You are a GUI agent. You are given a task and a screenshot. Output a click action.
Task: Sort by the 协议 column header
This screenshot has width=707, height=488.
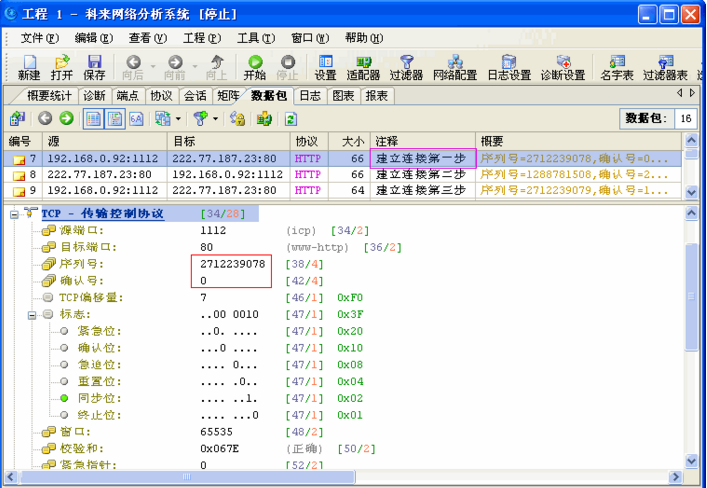(309, 141)
